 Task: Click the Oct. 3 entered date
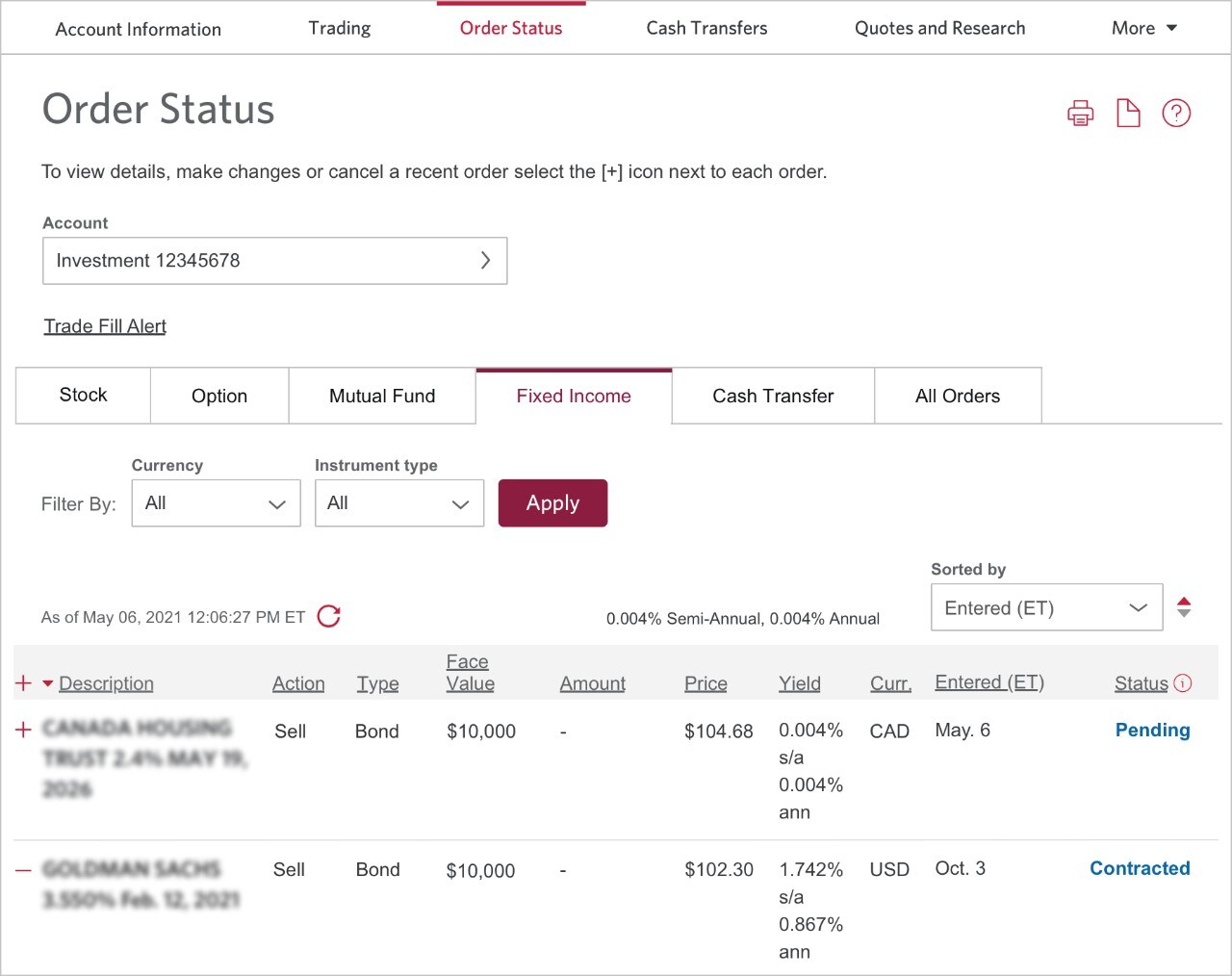(x=960, y=868)
